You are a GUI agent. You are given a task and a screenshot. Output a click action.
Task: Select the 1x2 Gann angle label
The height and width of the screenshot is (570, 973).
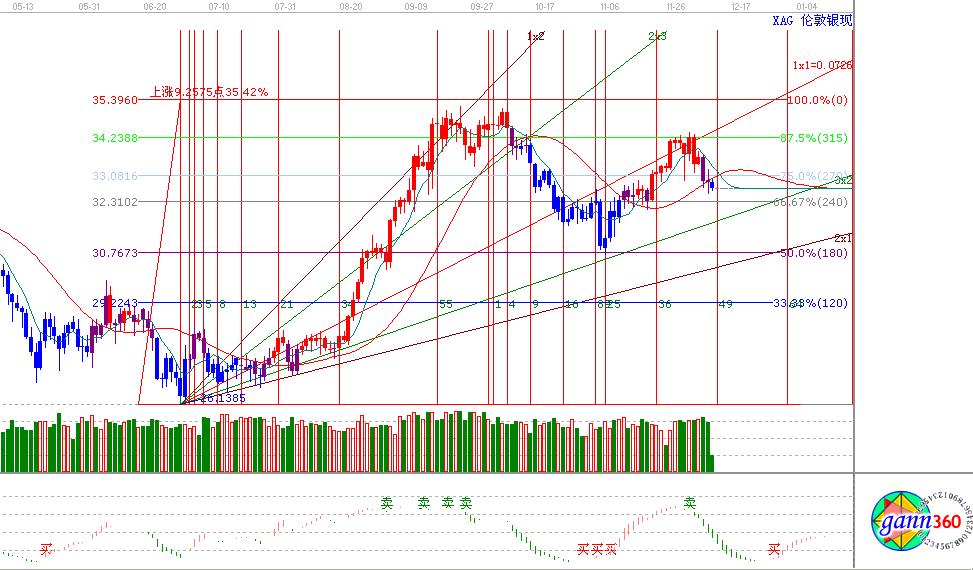click(x=536, y=36)
